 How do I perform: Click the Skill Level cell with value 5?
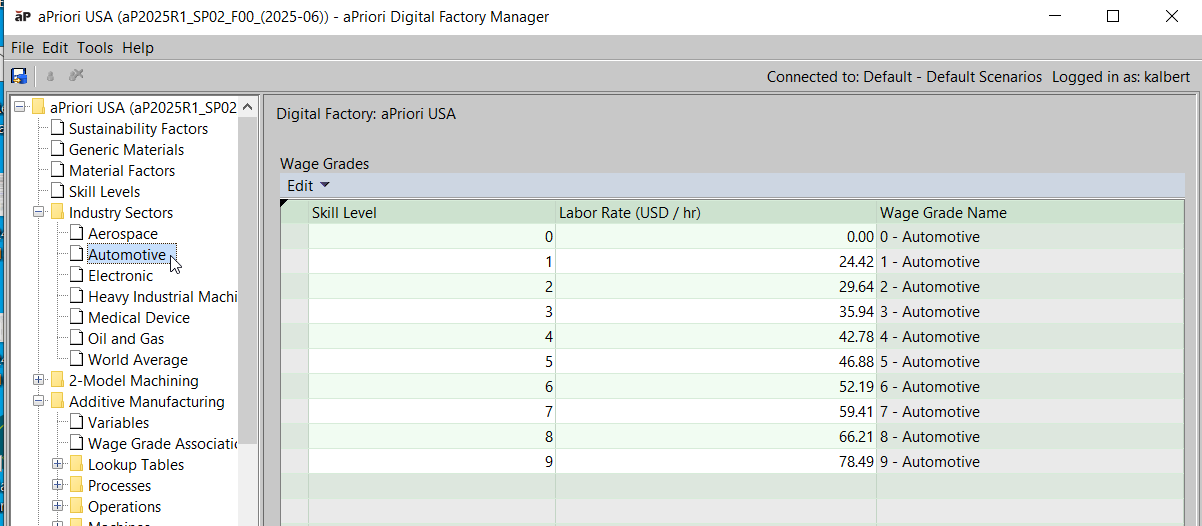point(432,361)
